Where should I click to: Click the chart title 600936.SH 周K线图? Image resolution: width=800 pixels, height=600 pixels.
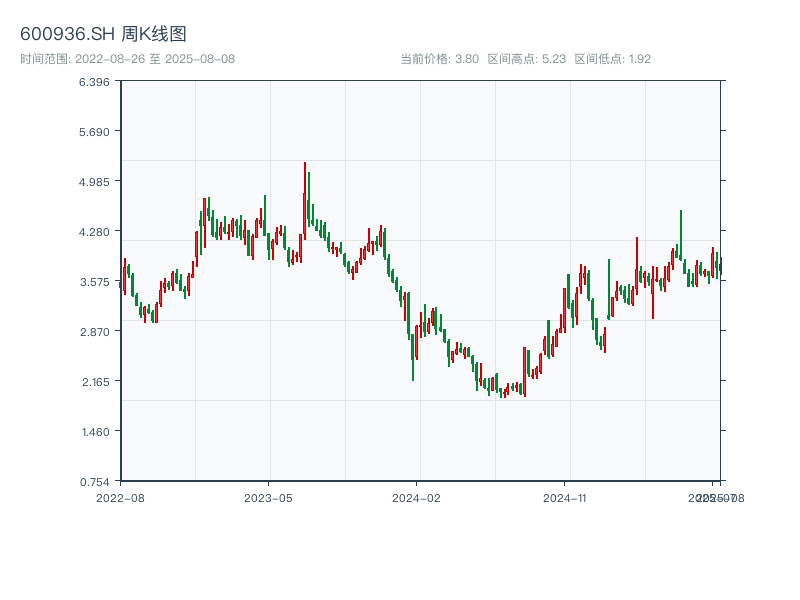click(103, 34)
